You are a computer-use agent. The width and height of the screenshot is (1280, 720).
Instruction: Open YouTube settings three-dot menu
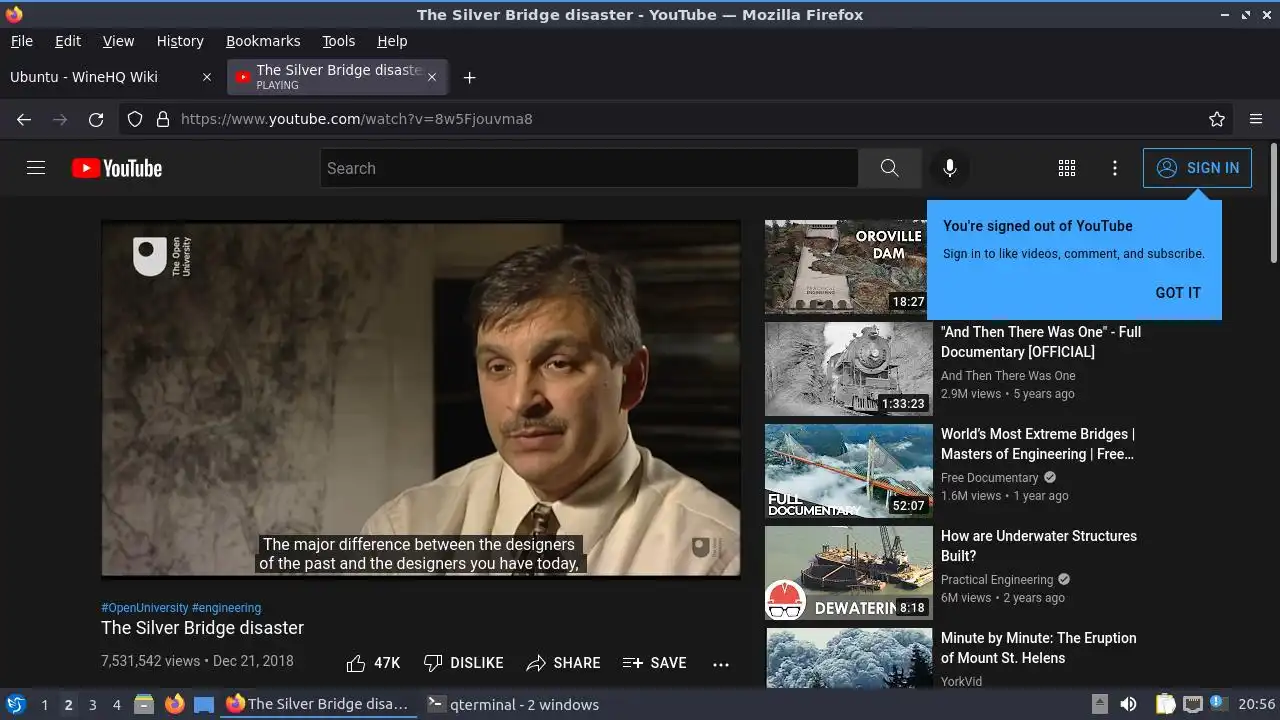(1115, 168)
